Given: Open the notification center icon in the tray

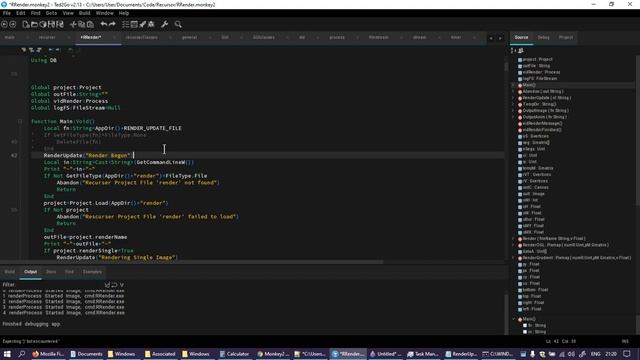Looking at the screenshot, I should click(627, 353).
